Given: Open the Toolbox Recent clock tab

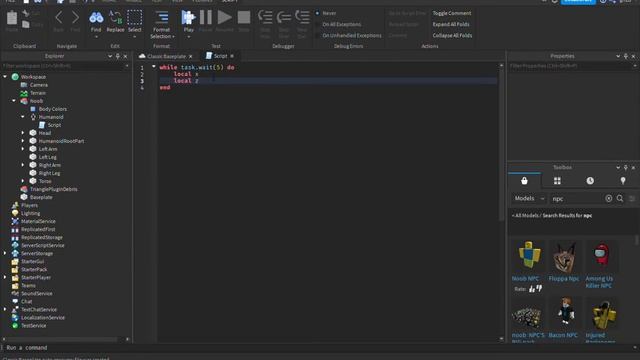Looking at the screenshot, I should click(x=590, y=180).
